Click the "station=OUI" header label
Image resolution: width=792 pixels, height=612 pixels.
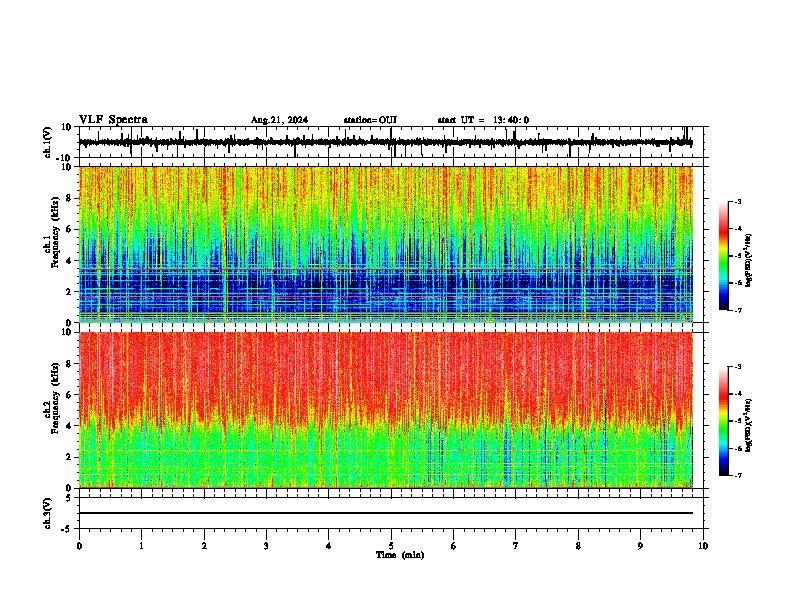(x=370, y=120)
